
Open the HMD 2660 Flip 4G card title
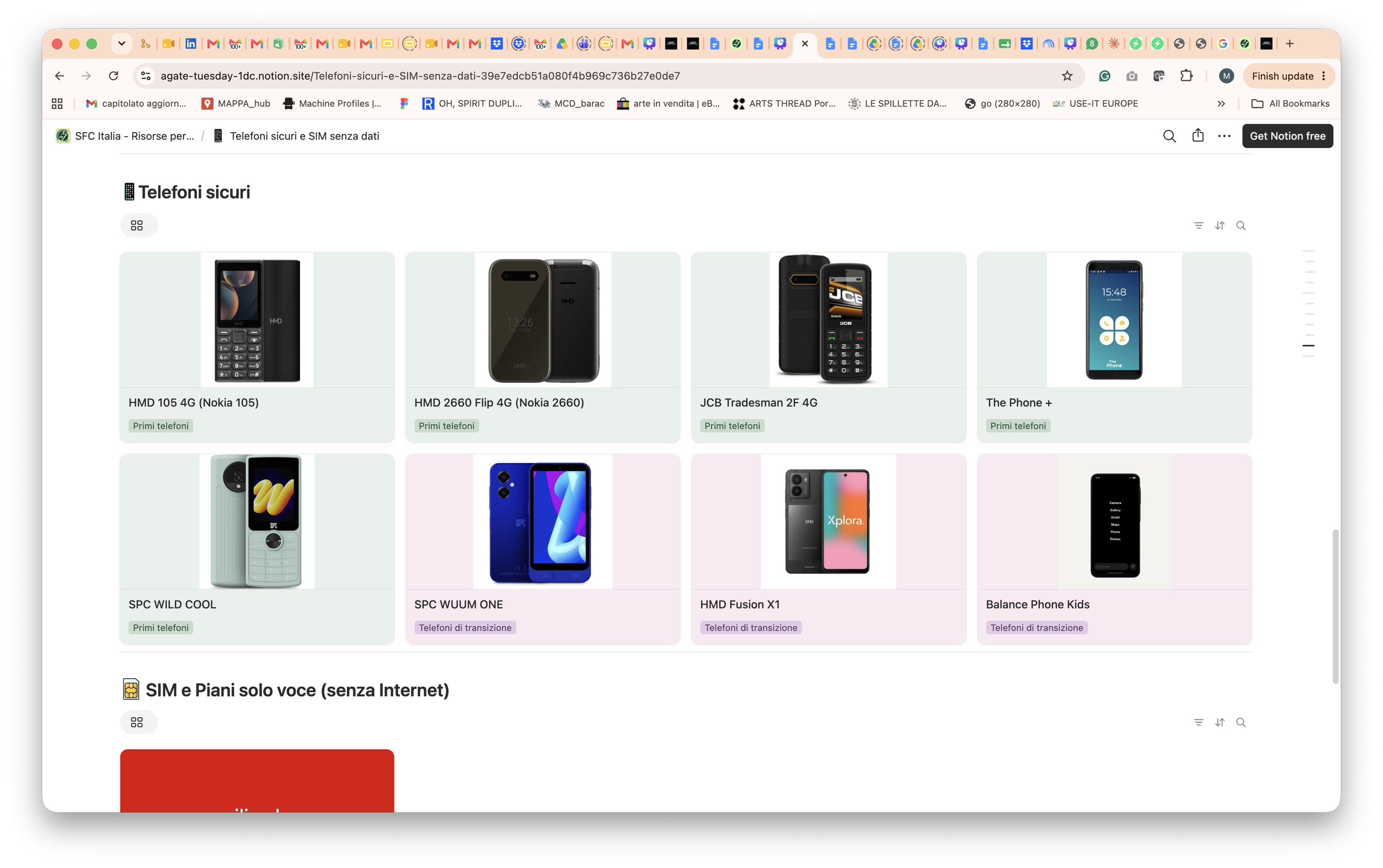[499, 402]
